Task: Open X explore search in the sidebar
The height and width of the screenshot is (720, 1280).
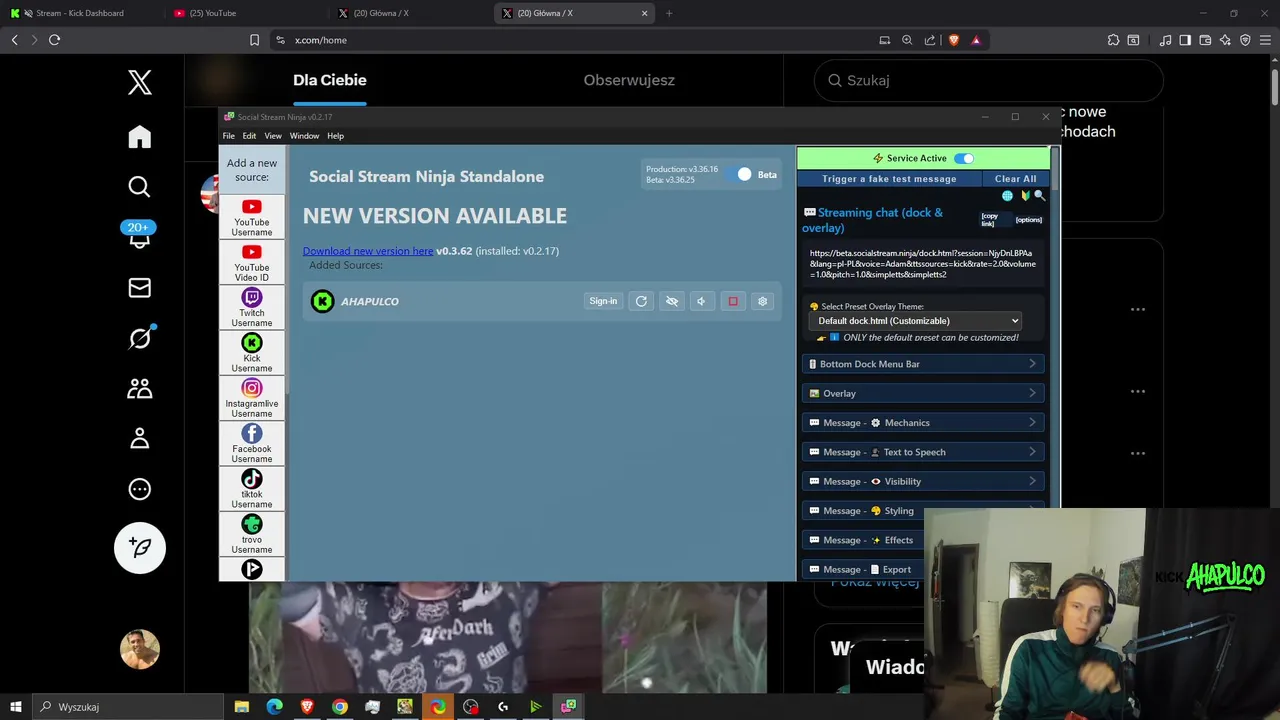Action: pyautogui.click(x=139, y=187)
